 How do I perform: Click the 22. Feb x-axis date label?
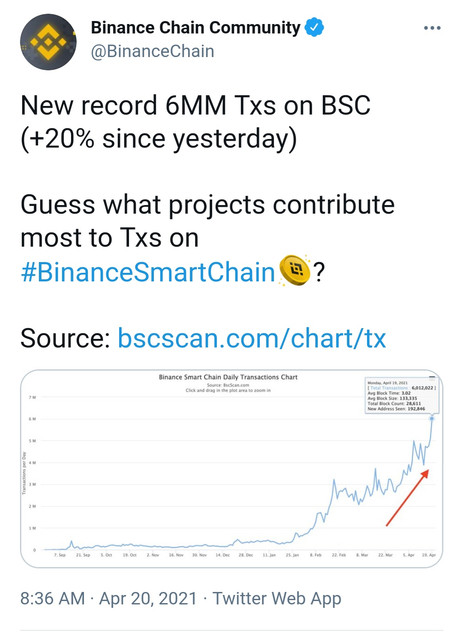339,555
